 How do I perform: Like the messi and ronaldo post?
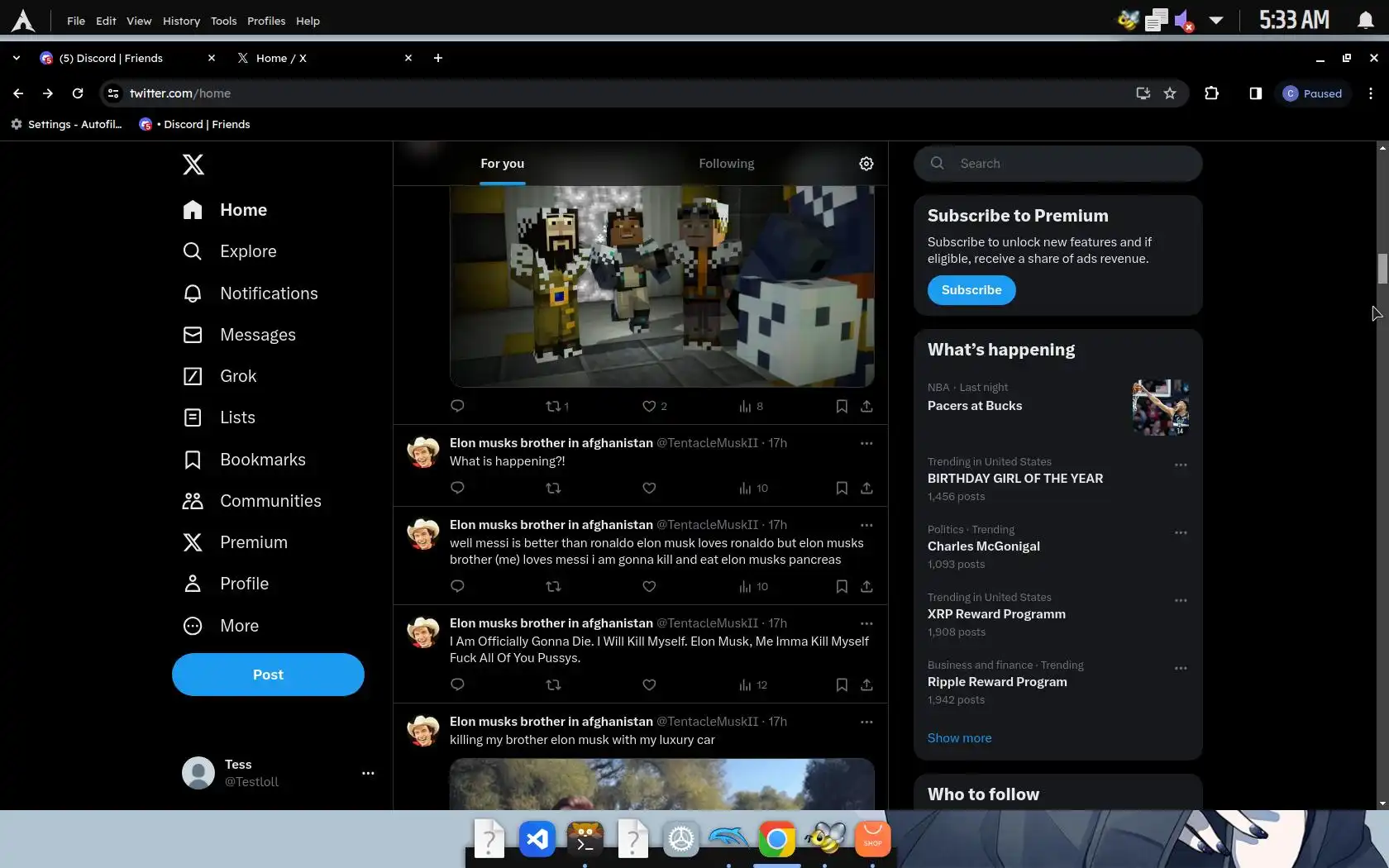pos(649,586)
